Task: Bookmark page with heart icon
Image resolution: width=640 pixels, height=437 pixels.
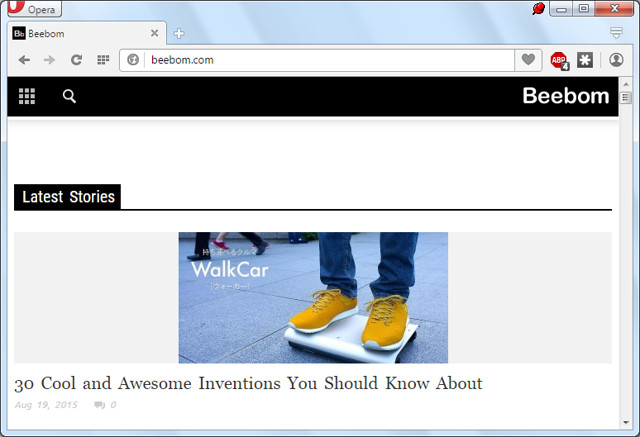Action: click(x=528, y=60)
